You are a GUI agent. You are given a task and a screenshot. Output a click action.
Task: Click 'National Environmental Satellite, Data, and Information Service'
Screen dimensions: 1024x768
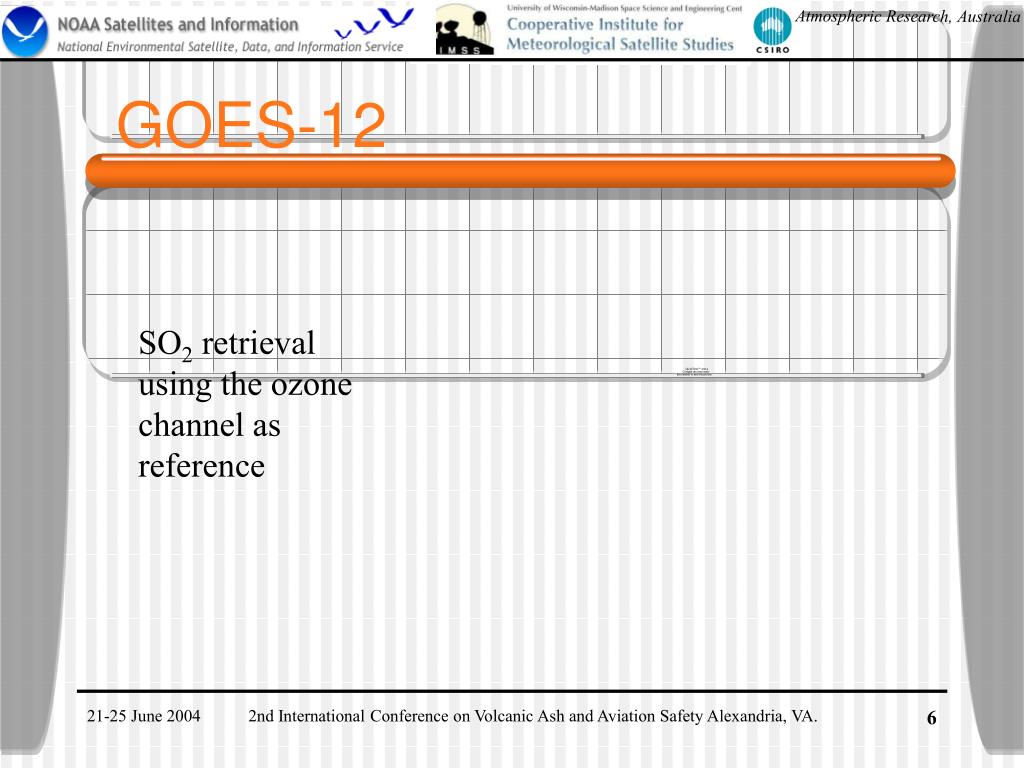(230, 47)
